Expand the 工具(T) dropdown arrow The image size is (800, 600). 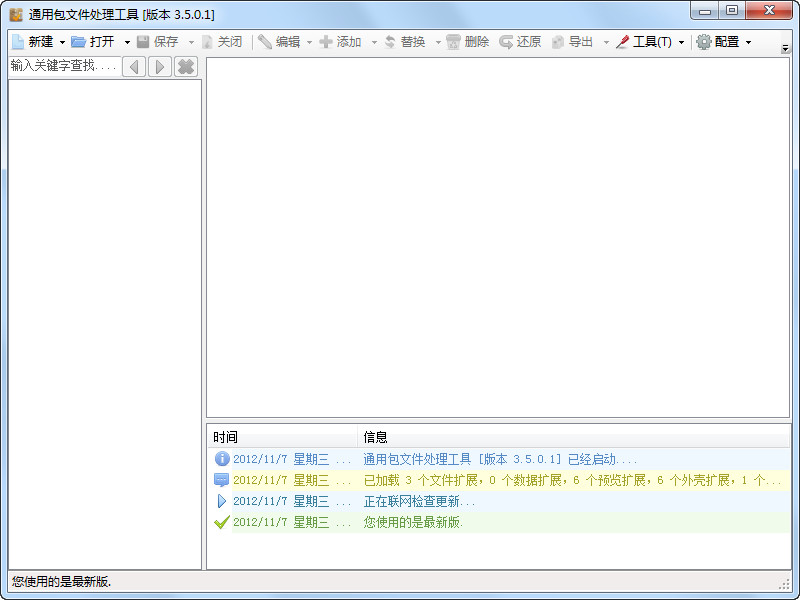(x=681, y=42)
